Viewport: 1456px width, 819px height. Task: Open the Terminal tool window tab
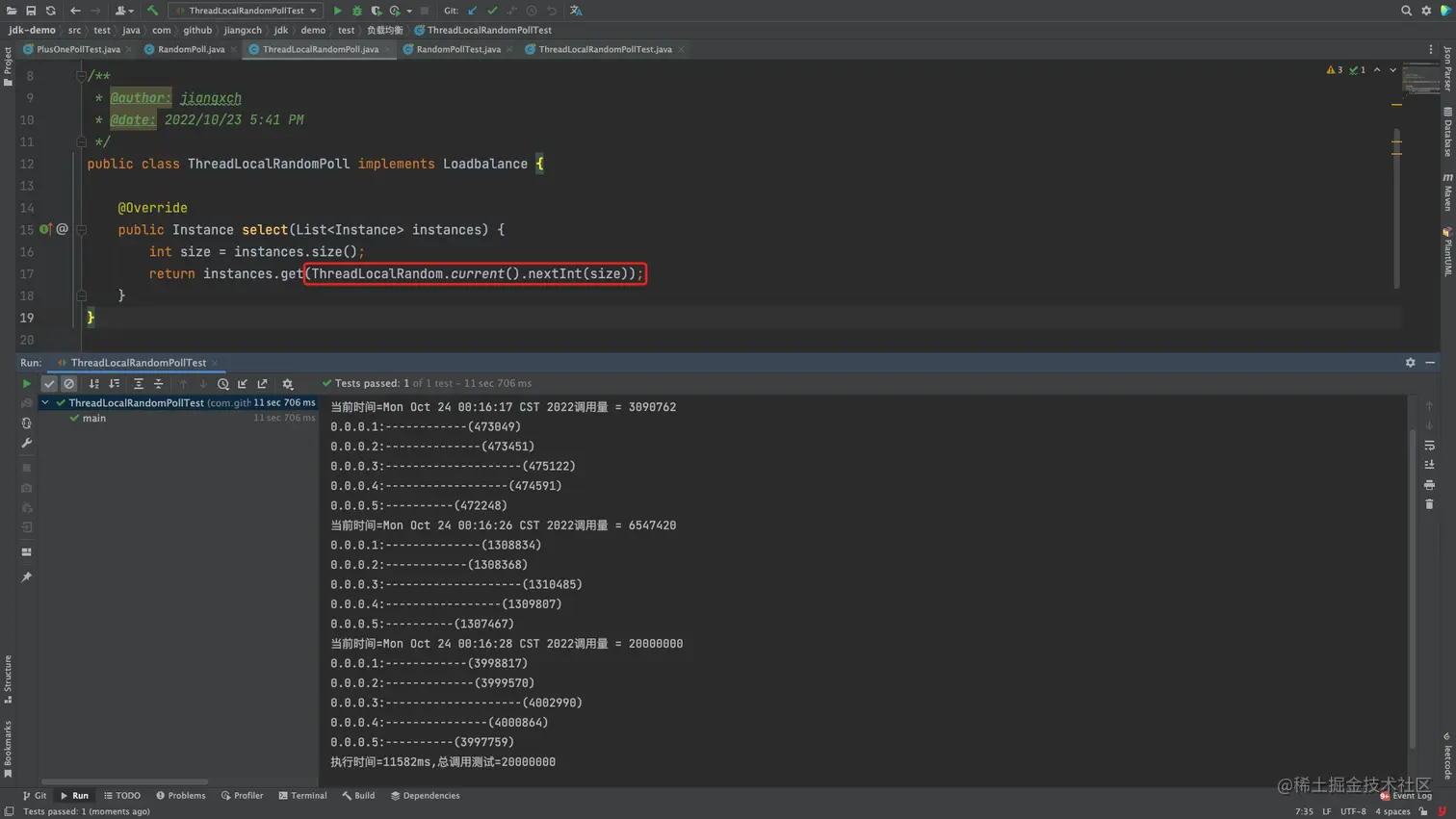302,796
